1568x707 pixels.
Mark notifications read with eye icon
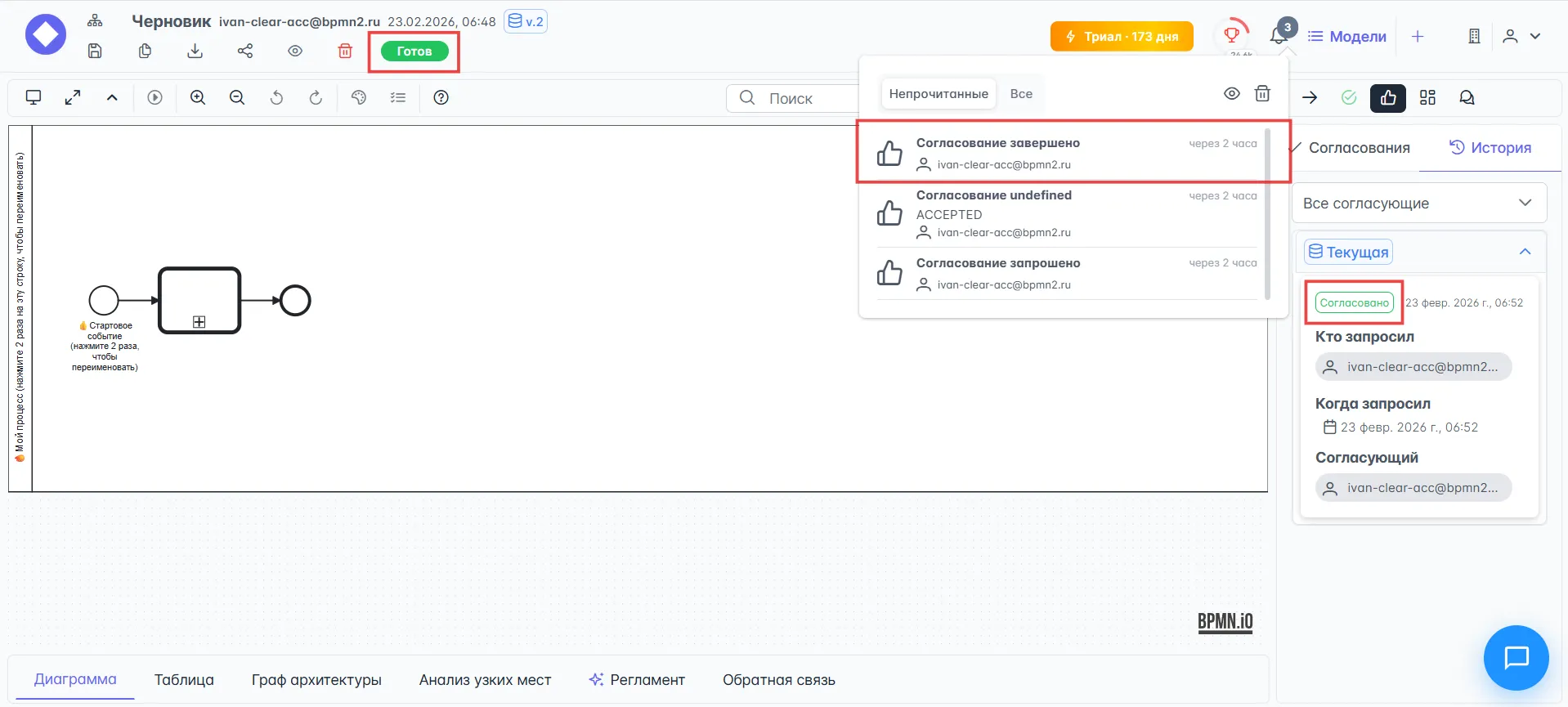(1231, 93)
